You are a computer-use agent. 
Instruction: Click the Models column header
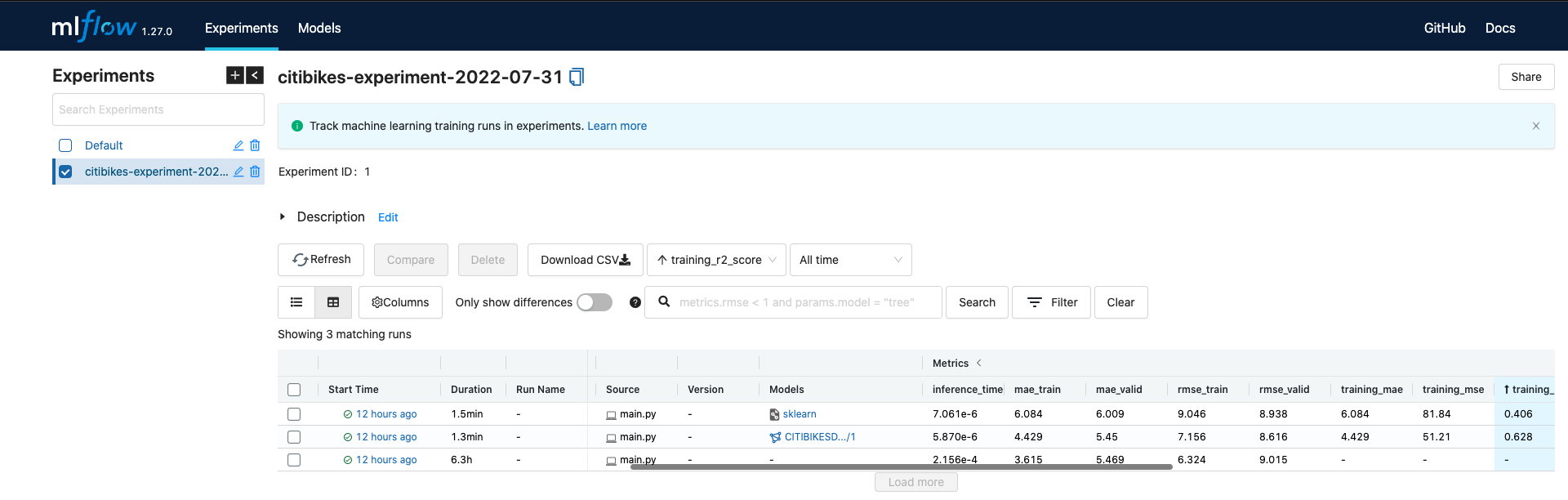click(786, 390)
